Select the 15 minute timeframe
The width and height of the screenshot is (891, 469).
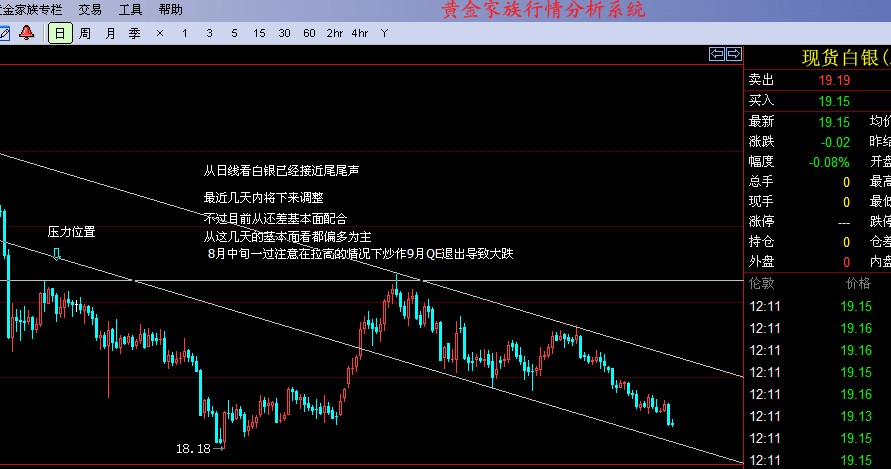(259, 34)
